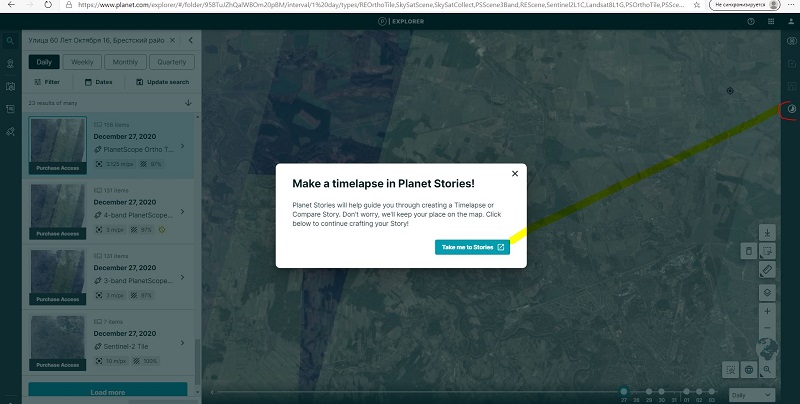The width and height of the screenshot is (800, 404).
Task: Toggle results sort order arrow
Action: point(188,103)
